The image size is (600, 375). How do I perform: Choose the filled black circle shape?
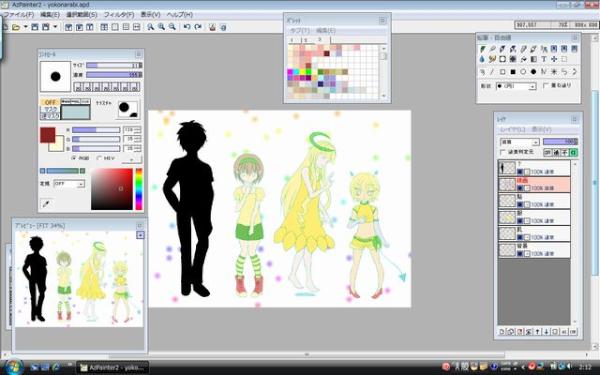tap(533, 72)
